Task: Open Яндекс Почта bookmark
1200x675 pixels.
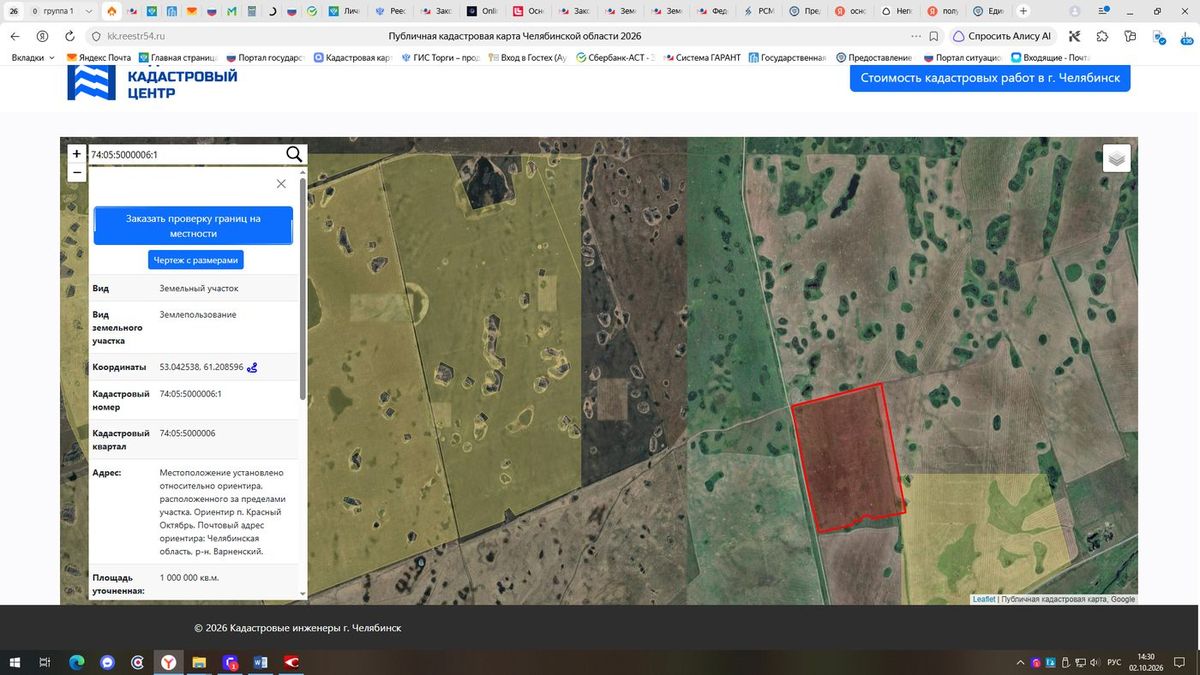Action: pos(98,58)
